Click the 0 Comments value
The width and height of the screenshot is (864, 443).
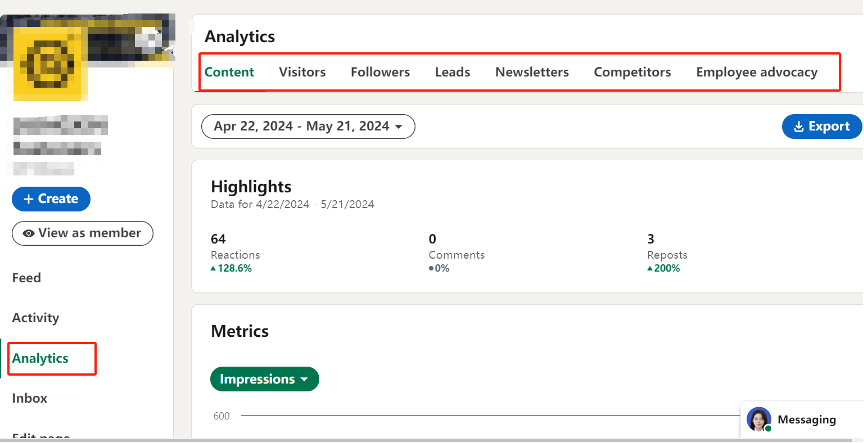433,239
